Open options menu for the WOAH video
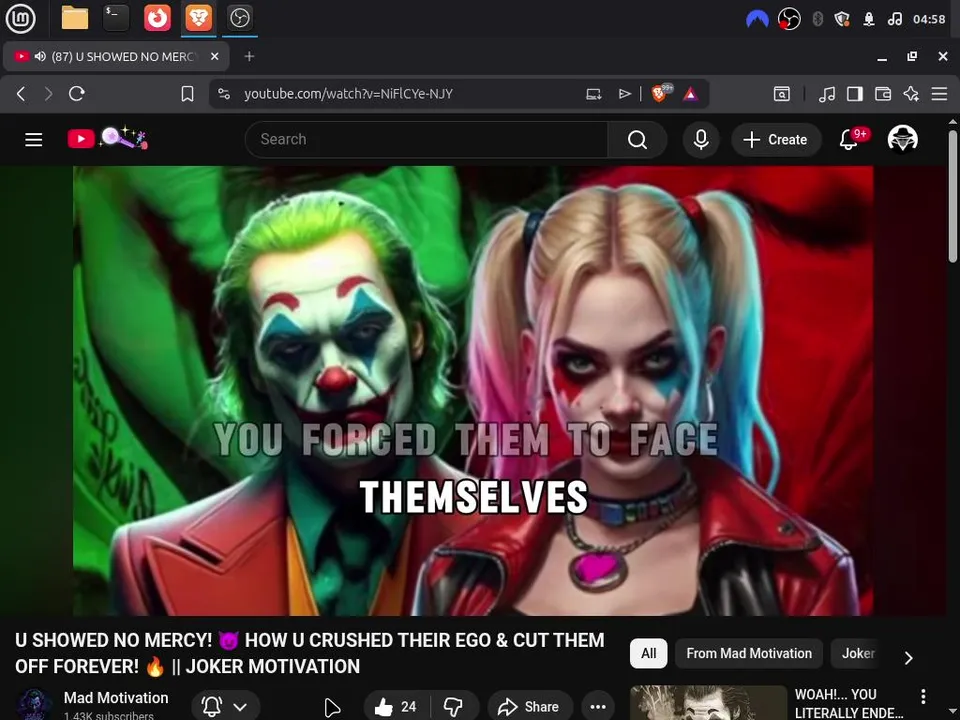This screenshot has width=960, height=720. tap(923, 696)
